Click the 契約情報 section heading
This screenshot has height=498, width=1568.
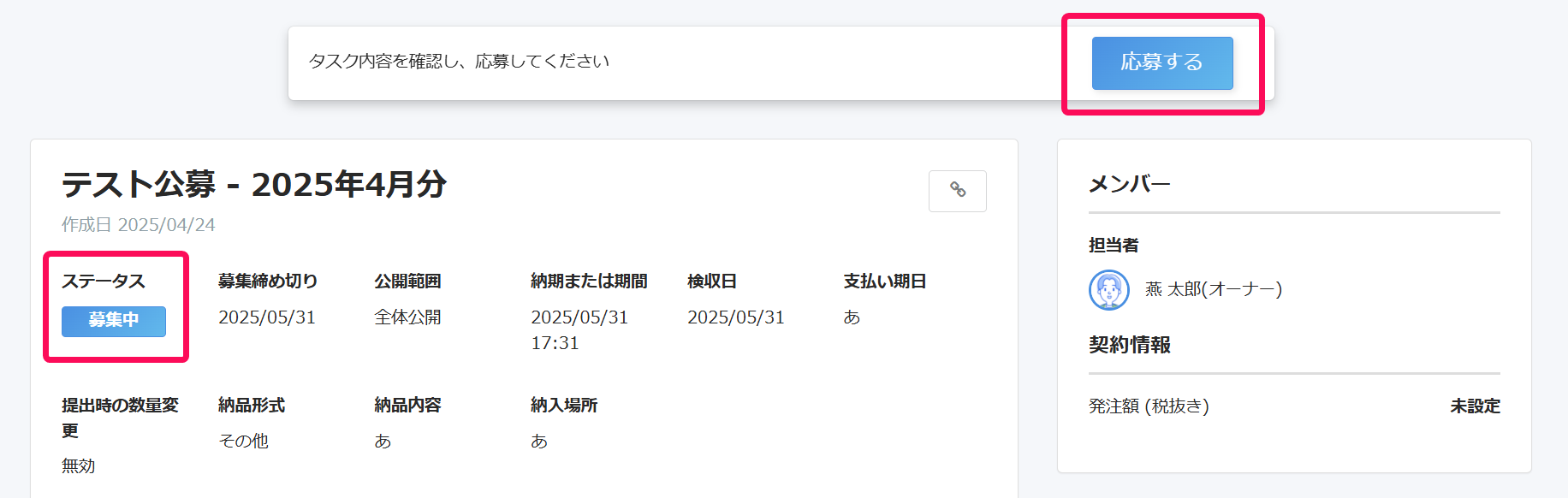(x=1130, y=345)
